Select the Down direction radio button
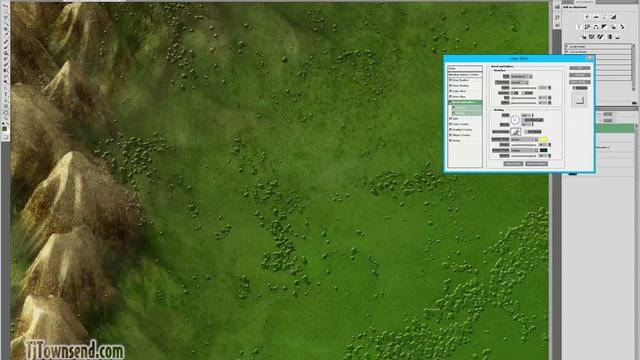Screen dimensions: 640x360 (523, 93)
